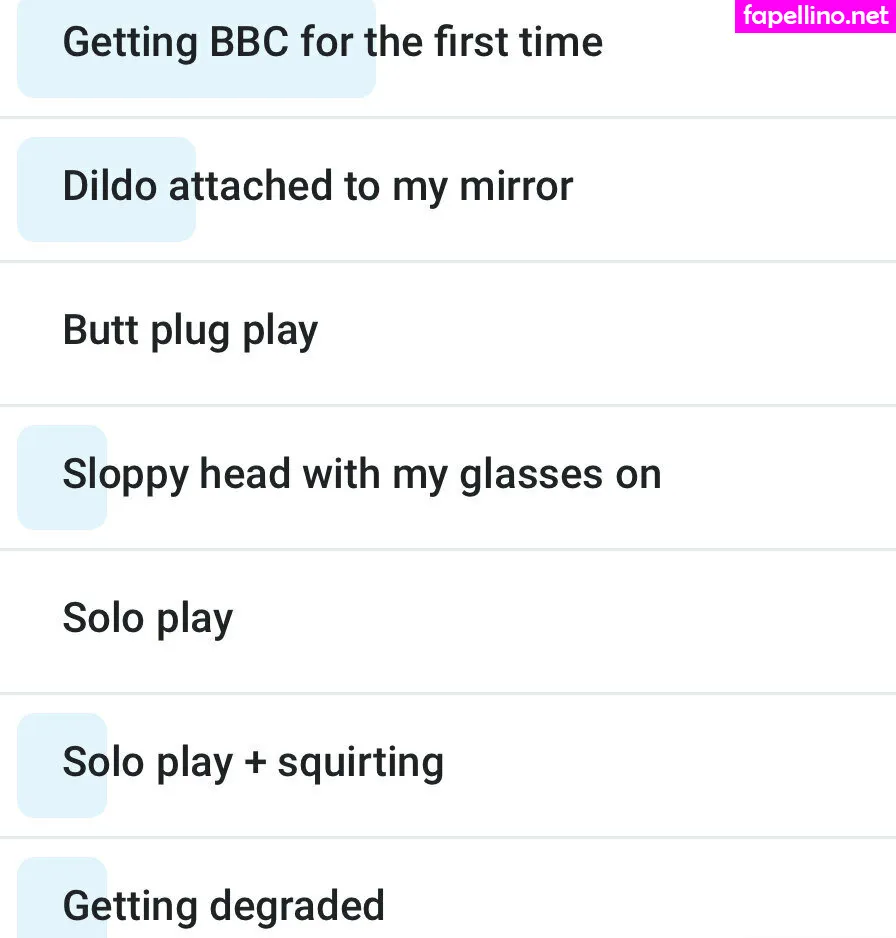Choose the "Butt plug play" poll option
Image resolution: width=896 pixels, height=938 pixels.
click(448, 332)
